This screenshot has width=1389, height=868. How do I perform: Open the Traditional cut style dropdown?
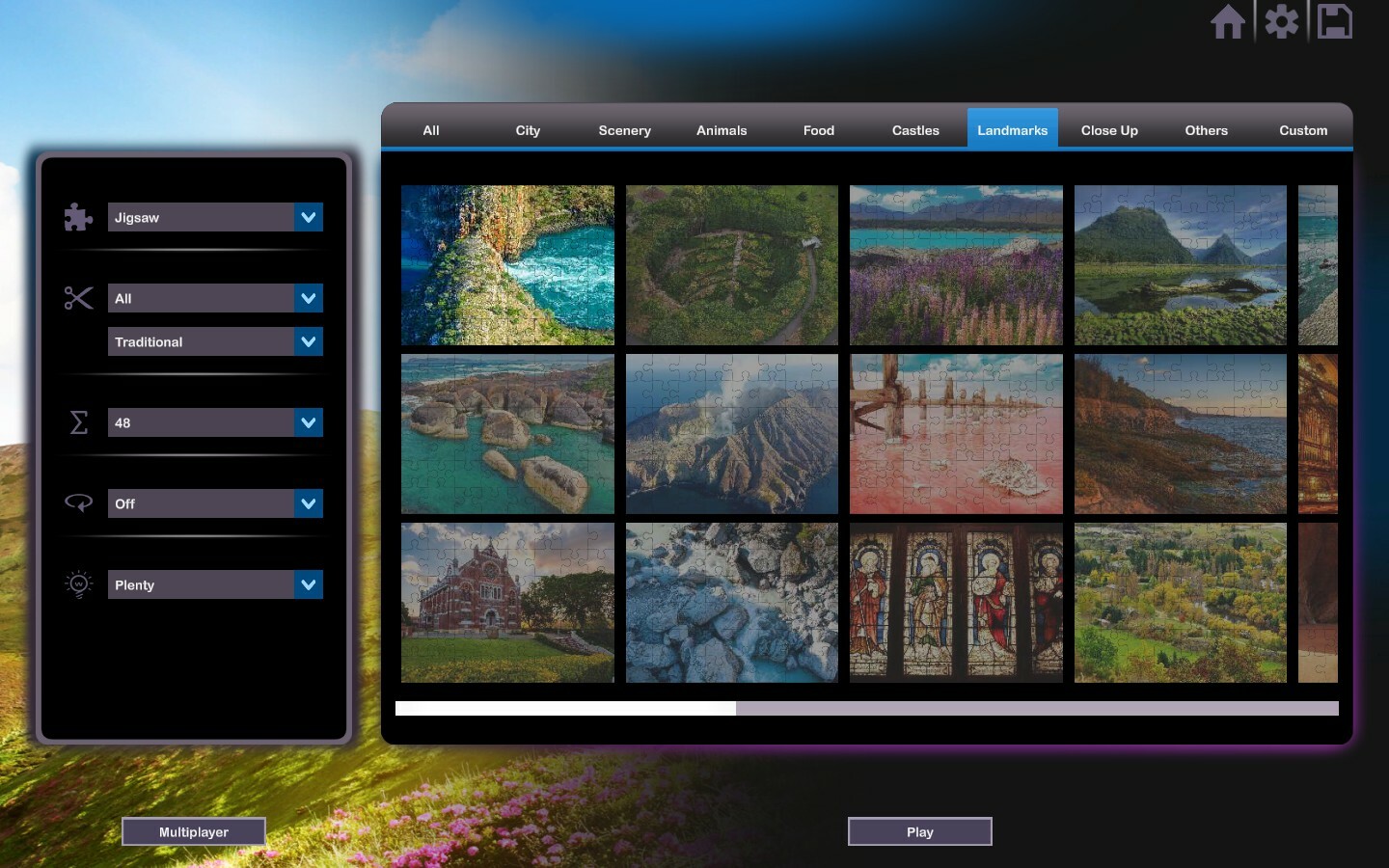215,341
